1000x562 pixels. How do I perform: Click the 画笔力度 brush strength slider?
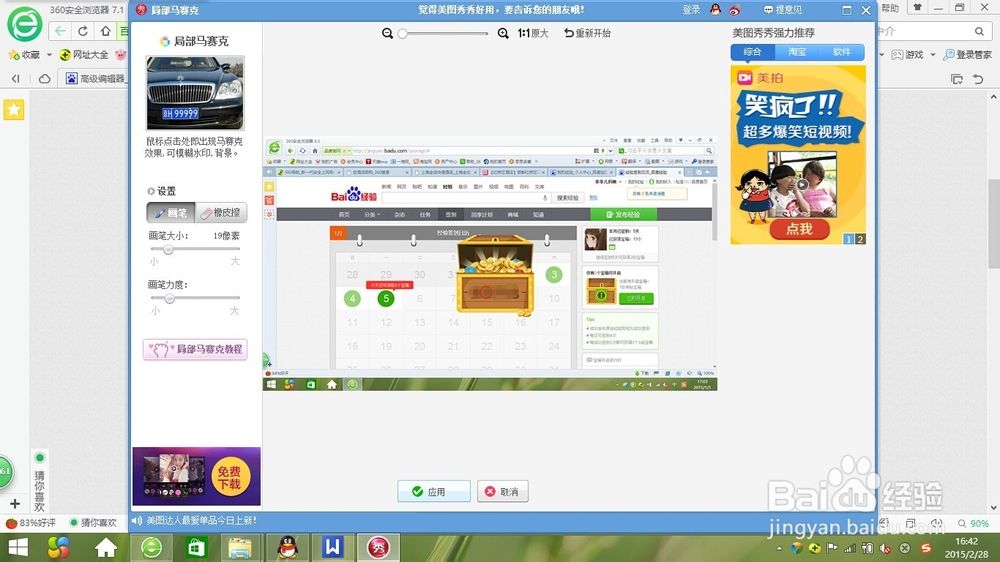[x=195, y=298]
